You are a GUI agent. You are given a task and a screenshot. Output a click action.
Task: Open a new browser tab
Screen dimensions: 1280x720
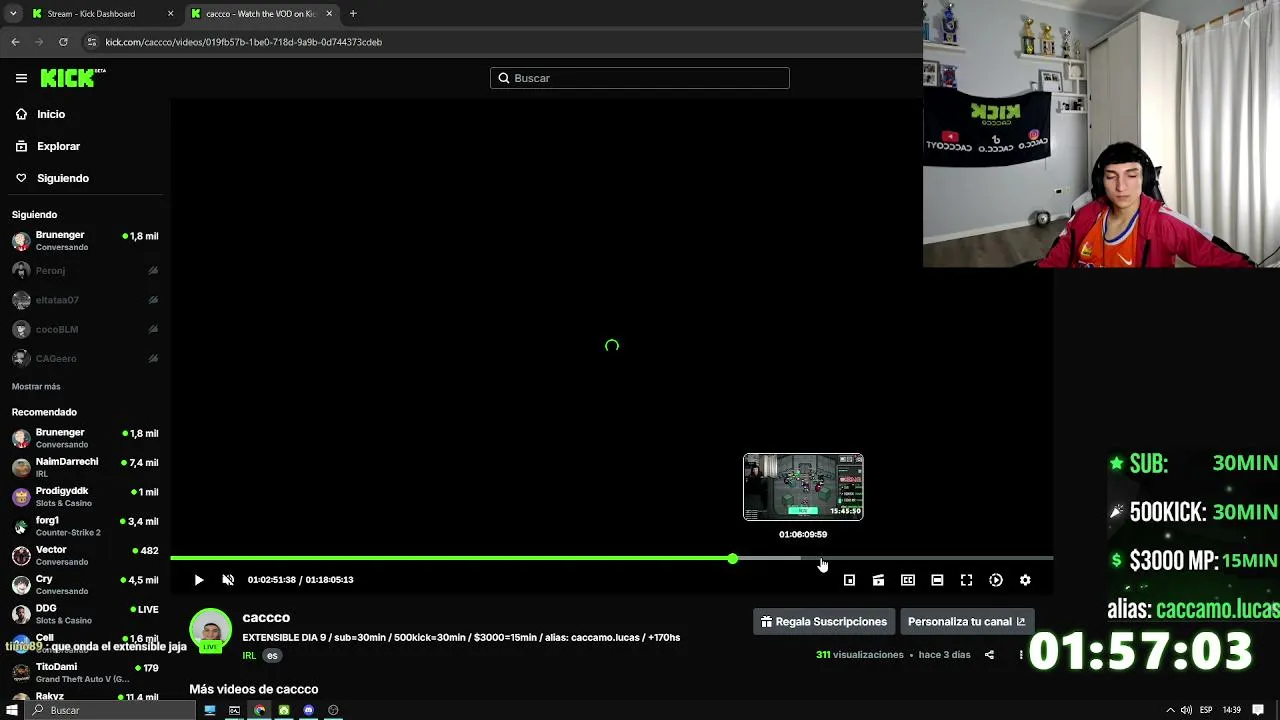353,14
